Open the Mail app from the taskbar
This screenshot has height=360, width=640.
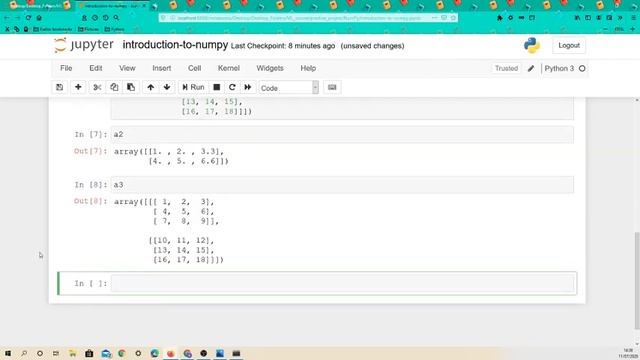click(x=106, y=353)
